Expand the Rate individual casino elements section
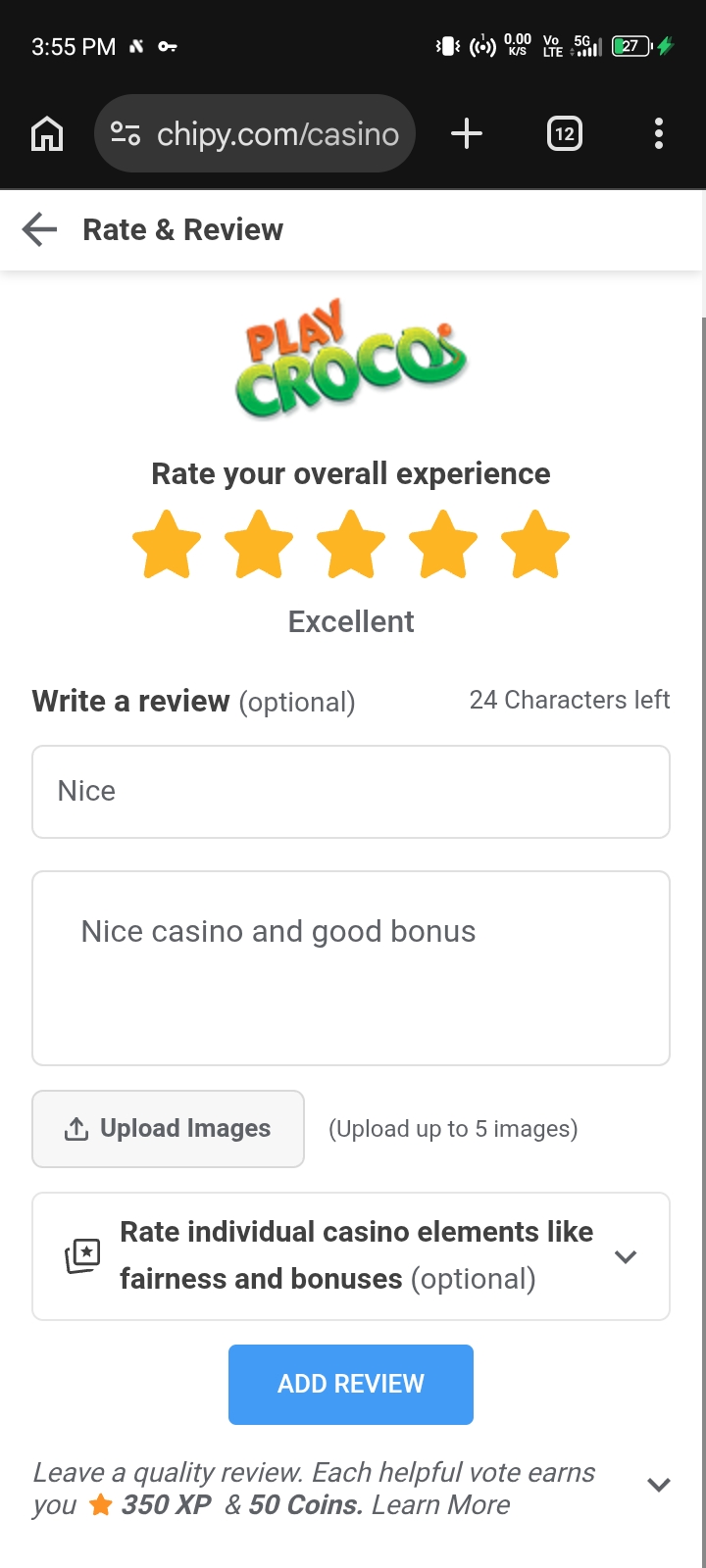The image size is (706, 1568). pos(351,1256)
